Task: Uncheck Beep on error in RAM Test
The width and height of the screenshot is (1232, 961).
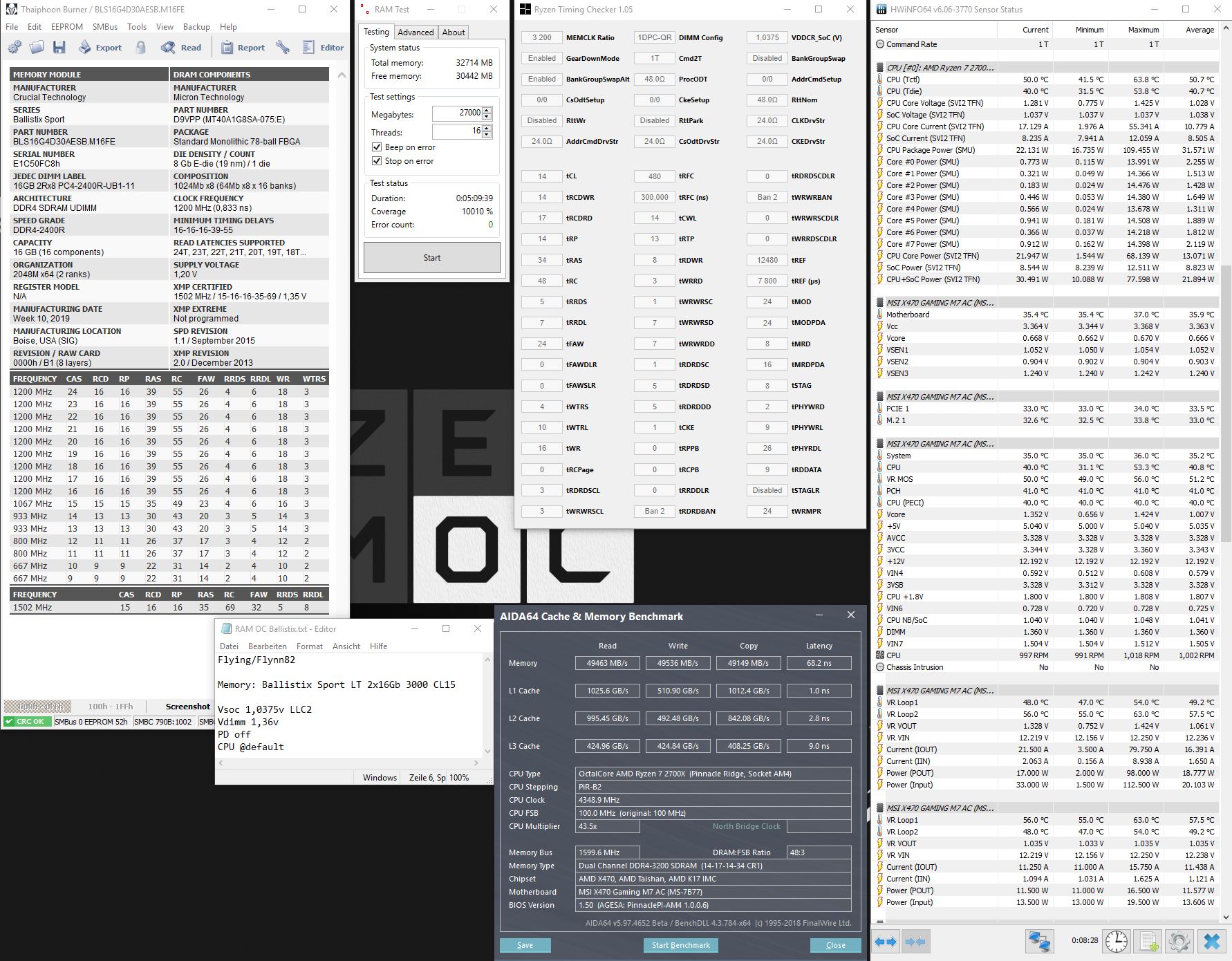Action: 375,147
